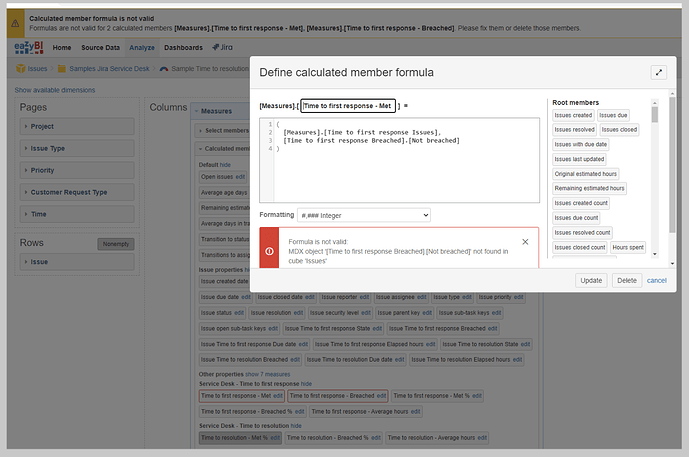Insert Remaining estimated hours member

pyautogui.click(x=589, y=188)
